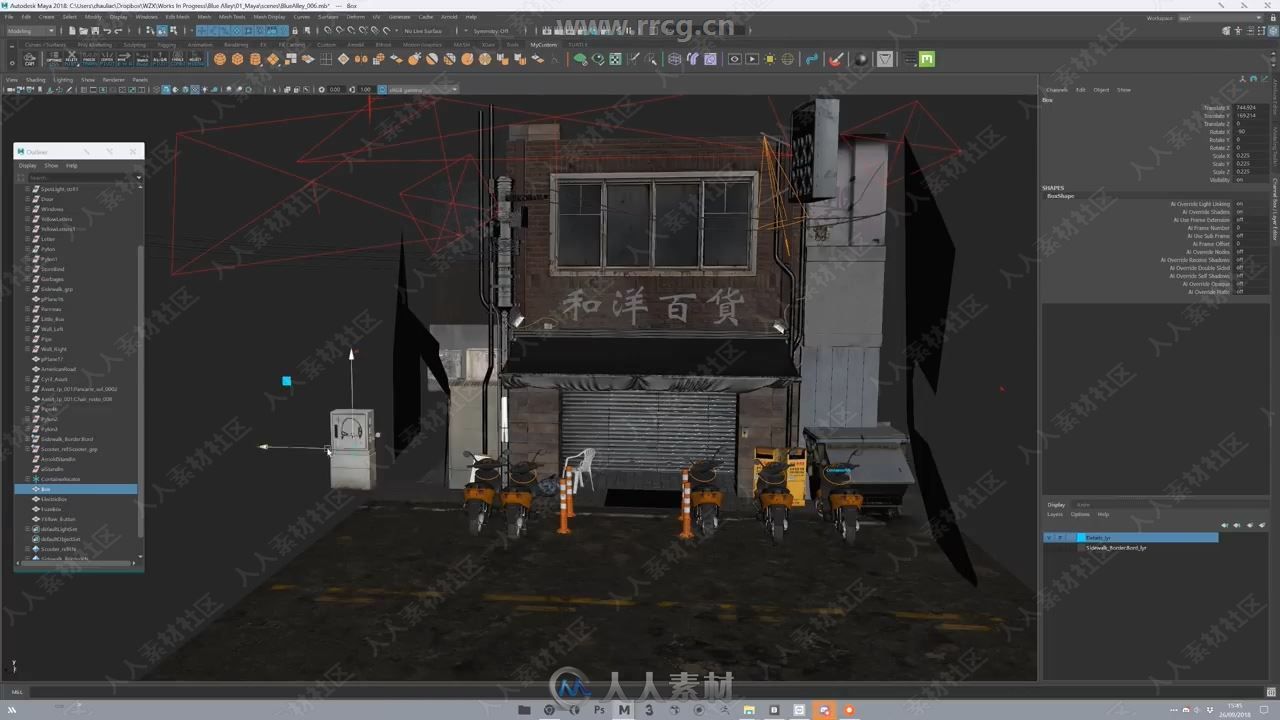The image size is (1280, 720).
Task: Open the Modeling menu set dropdown
Action: click(30, 30)
